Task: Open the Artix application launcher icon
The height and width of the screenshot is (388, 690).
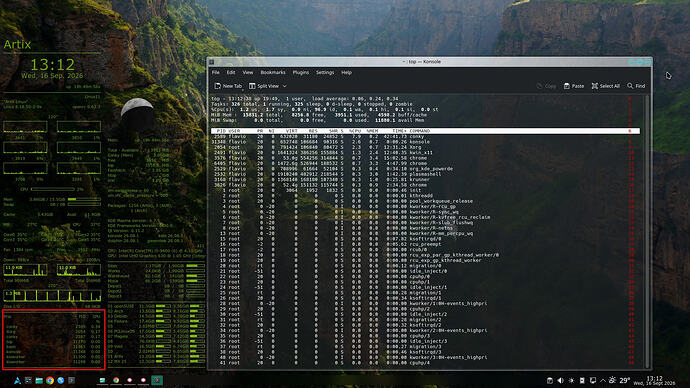Action: [x=17, y=381]
